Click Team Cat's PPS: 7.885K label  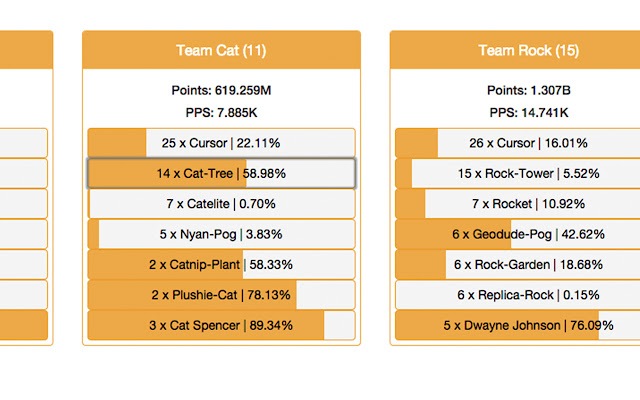(x=221, y=113)
